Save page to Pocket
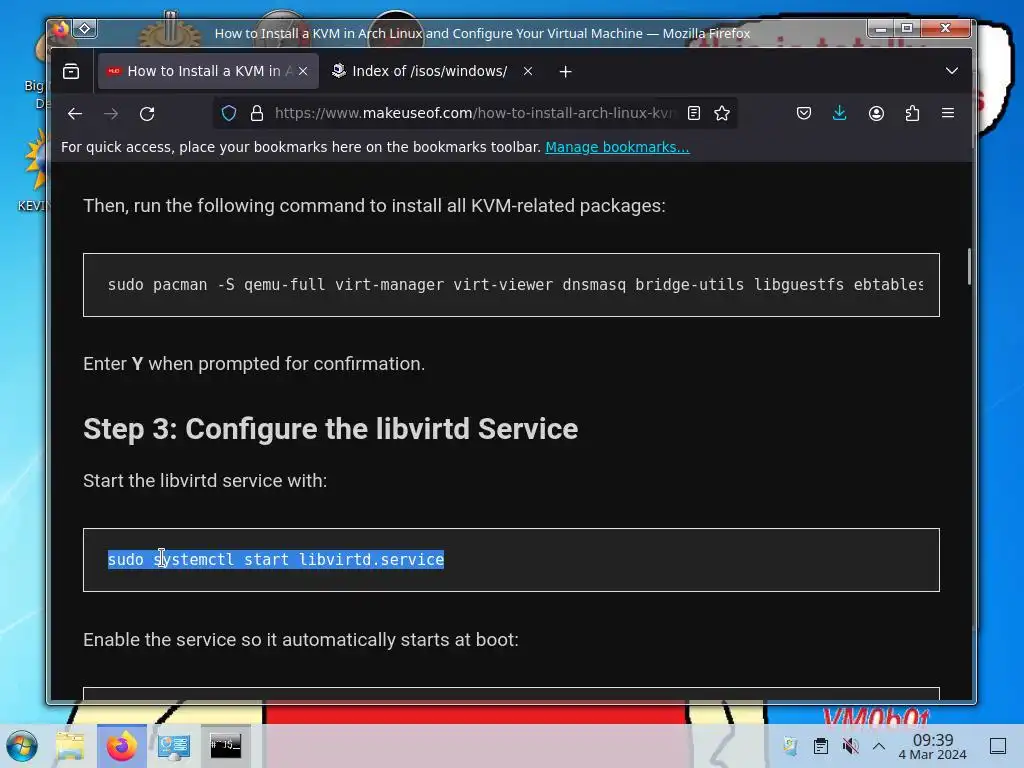 click(804, 114)
